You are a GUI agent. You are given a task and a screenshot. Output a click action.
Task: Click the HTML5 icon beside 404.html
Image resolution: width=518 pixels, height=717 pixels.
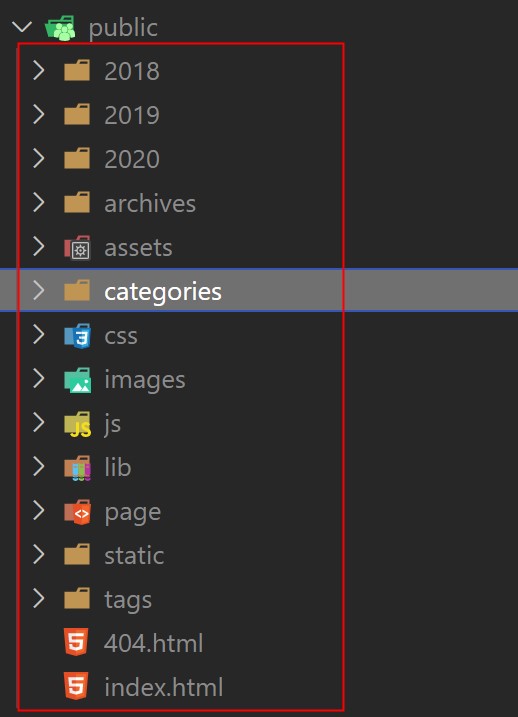click(76, 642)
